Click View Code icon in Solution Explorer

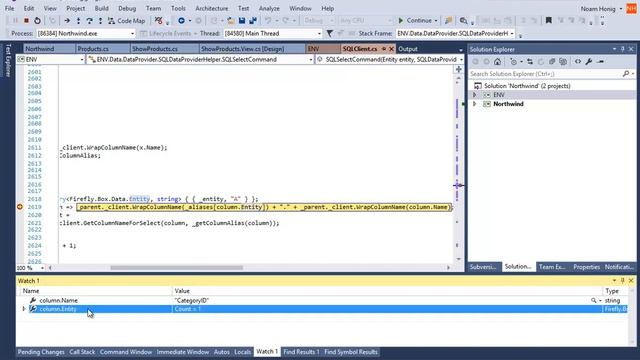(578, 62)
